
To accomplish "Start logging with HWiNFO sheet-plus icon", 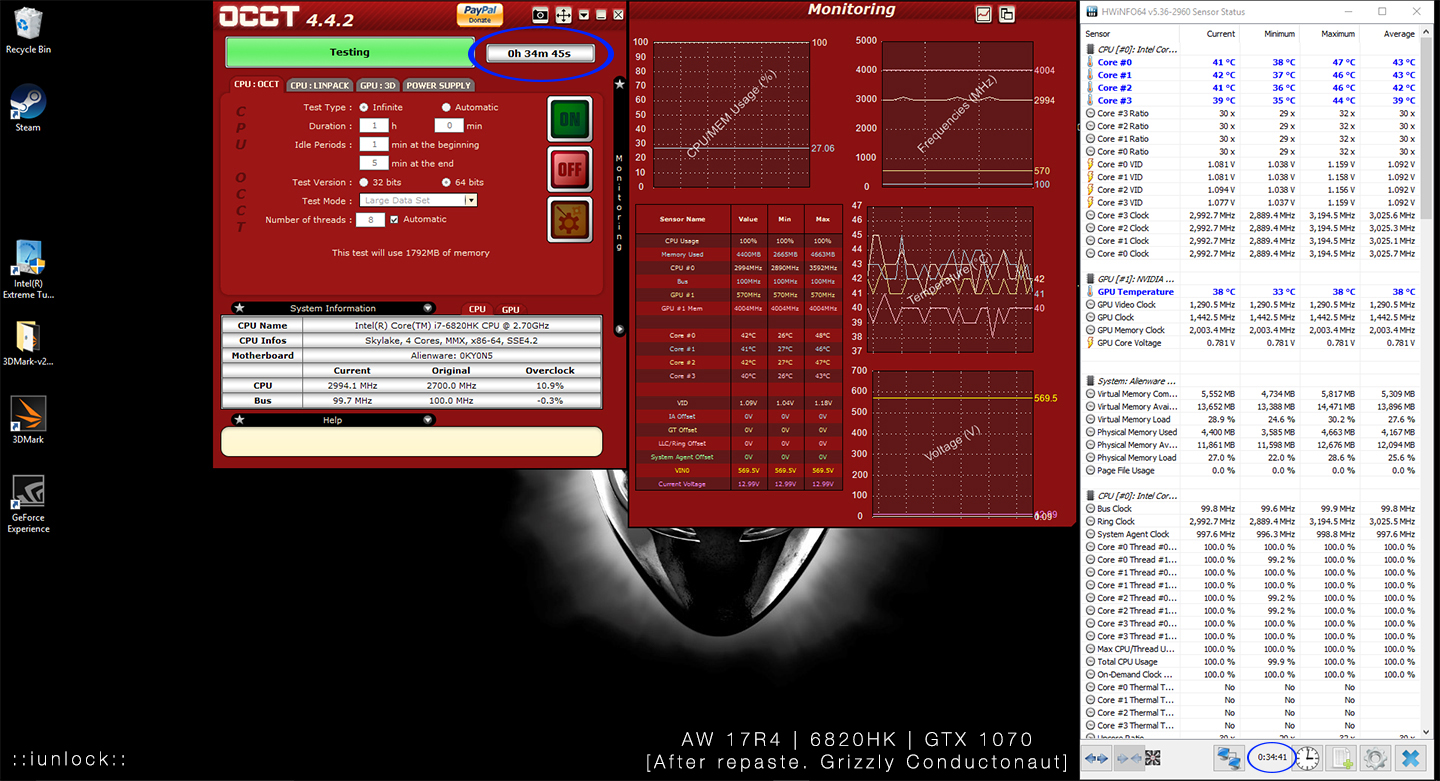I will click(1343, 758).
